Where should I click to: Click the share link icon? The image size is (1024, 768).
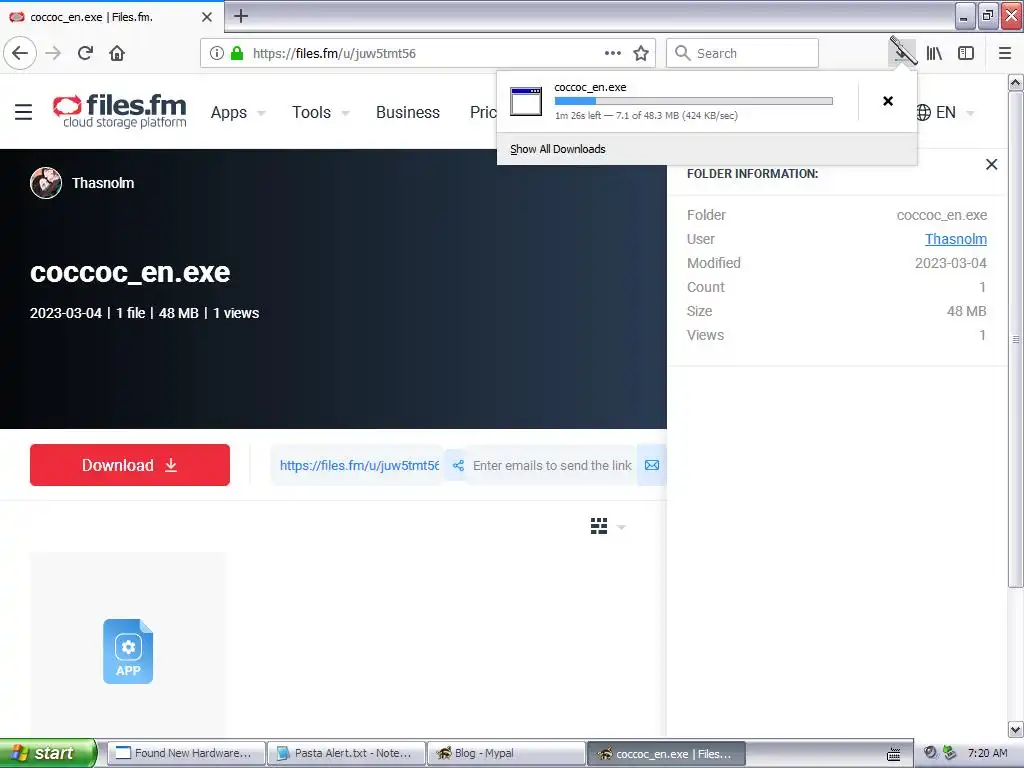(458, 465)
